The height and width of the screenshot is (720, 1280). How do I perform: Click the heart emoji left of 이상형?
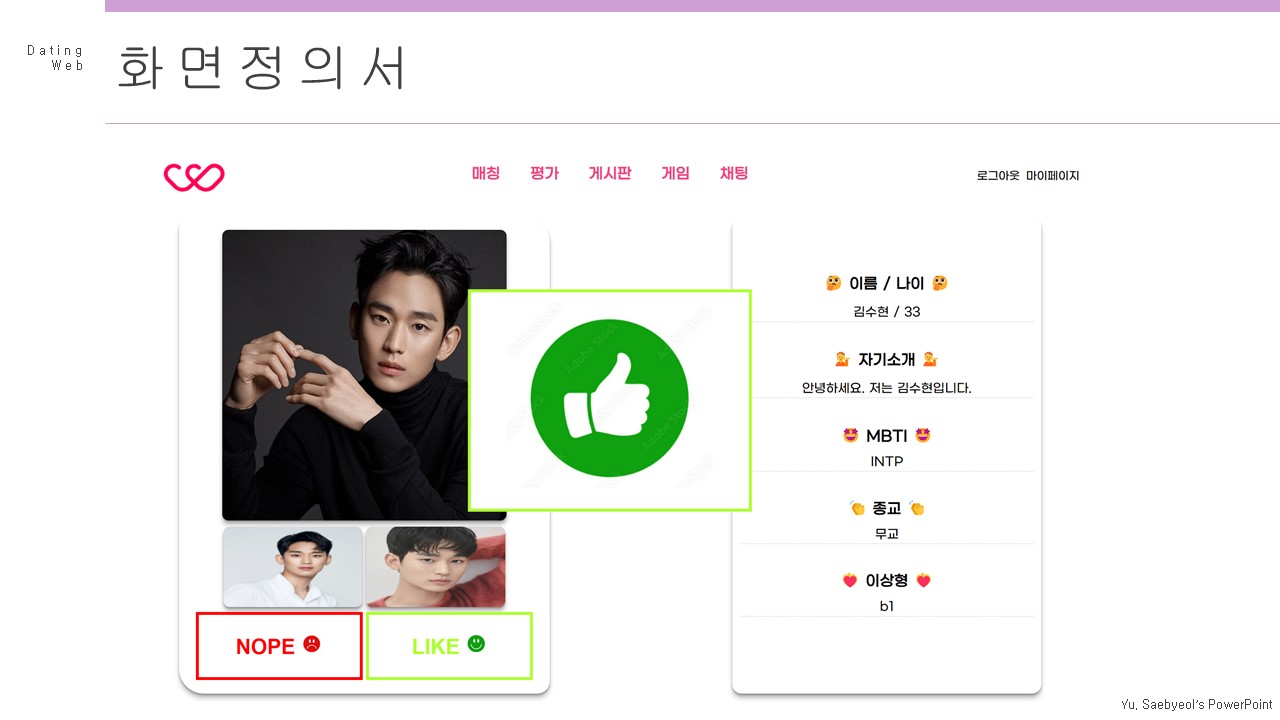[x=850, y=580]
